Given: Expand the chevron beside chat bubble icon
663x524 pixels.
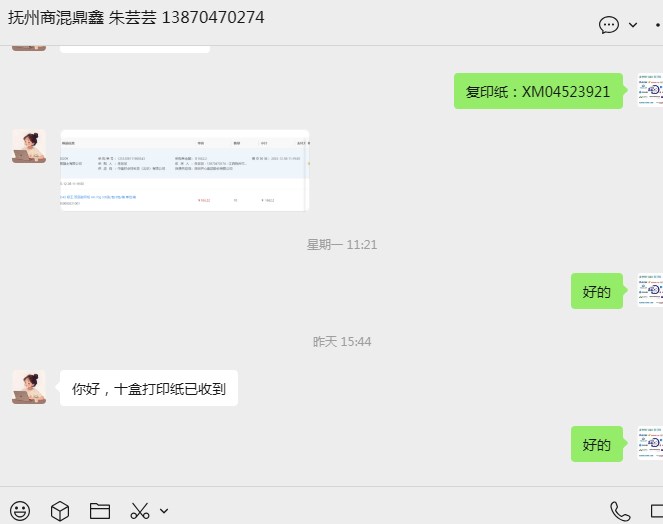Looking at the screenshot, I should coord(633,25).
